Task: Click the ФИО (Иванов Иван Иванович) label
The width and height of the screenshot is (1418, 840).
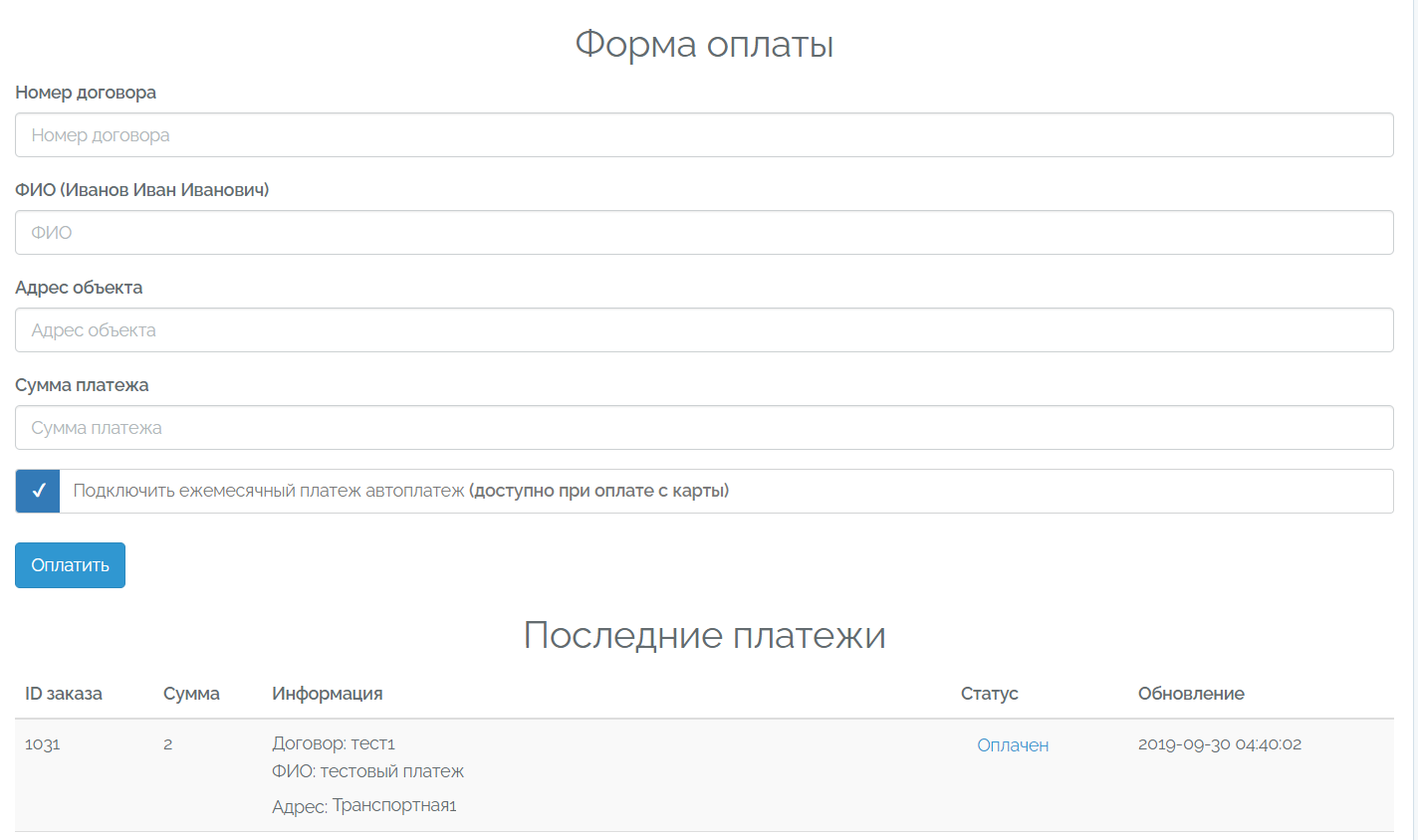Action: tap(142, 190)
